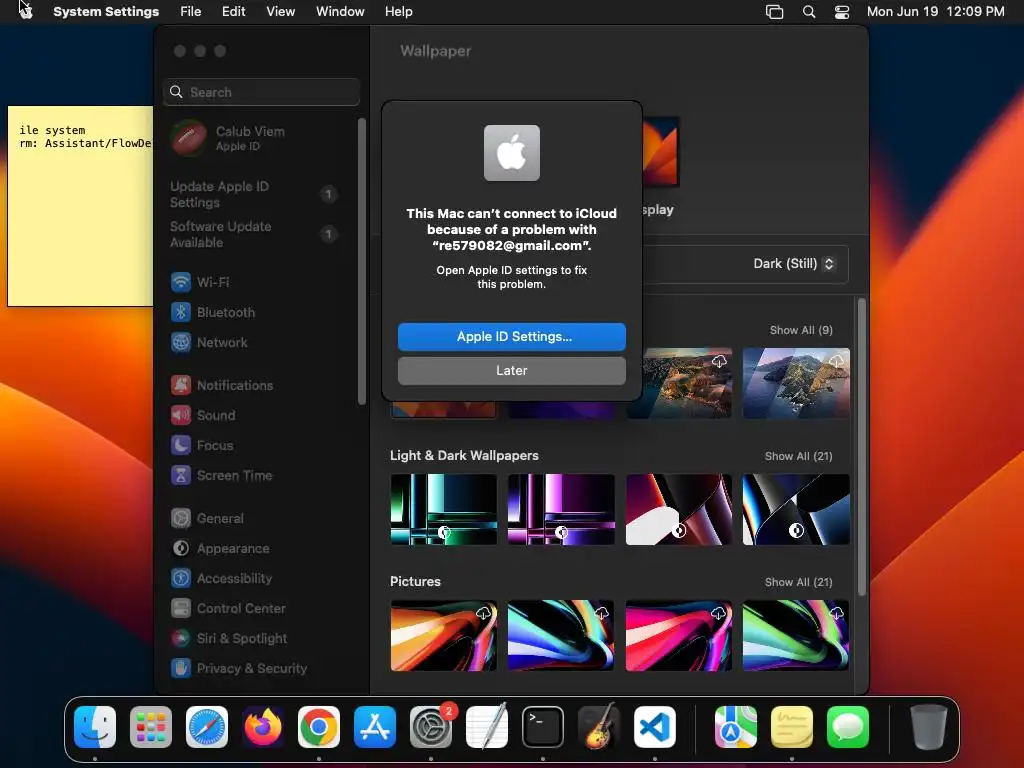Open TextEdit from the Dock

pyautogui.click(x=487, y=727)
